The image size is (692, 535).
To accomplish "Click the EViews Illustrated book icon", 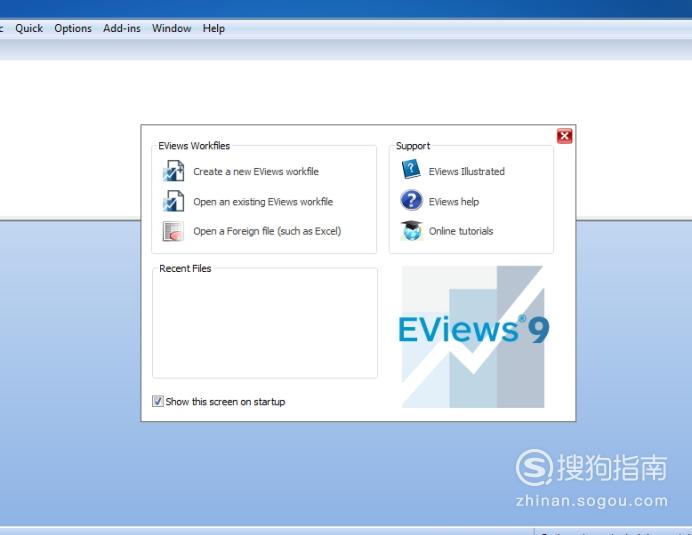I will [411, 170].
